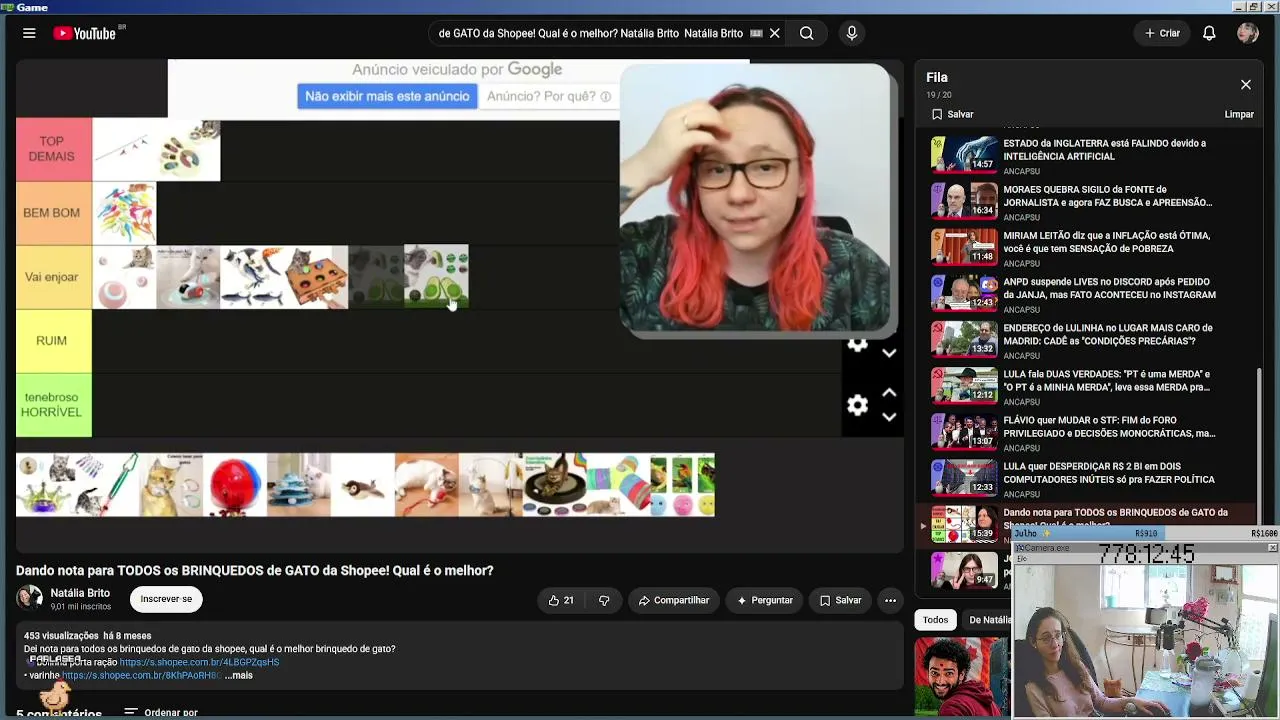The image size is (1280, 720).
Task: Click the 'Anúncio? Por quê?' info button
Action: 549,96
